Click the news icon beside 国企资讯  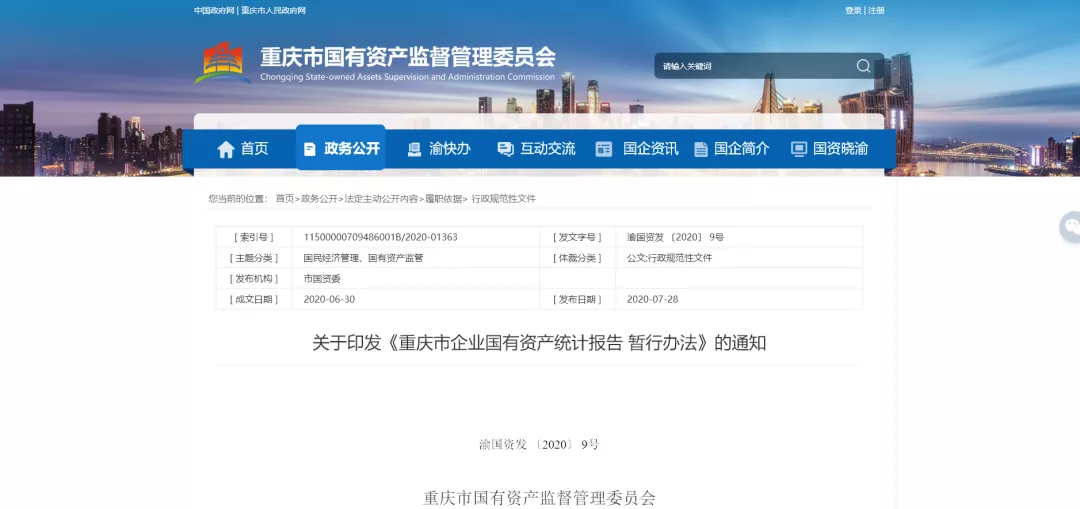pyautogui.click(x=603, y=149)
